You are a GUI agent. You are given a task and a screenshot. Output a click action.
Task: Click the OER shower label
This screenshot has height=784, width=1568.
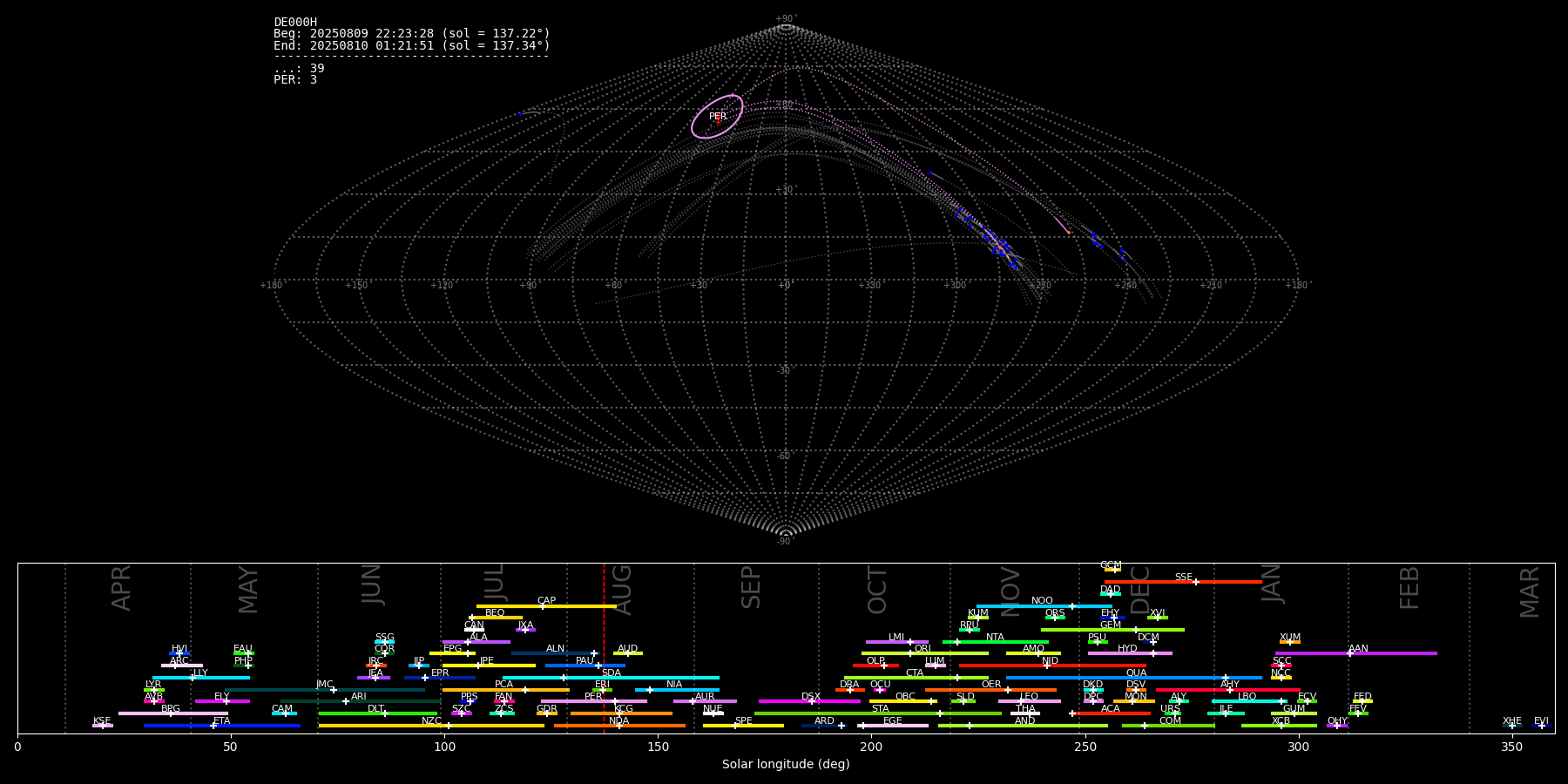[991, 685]
